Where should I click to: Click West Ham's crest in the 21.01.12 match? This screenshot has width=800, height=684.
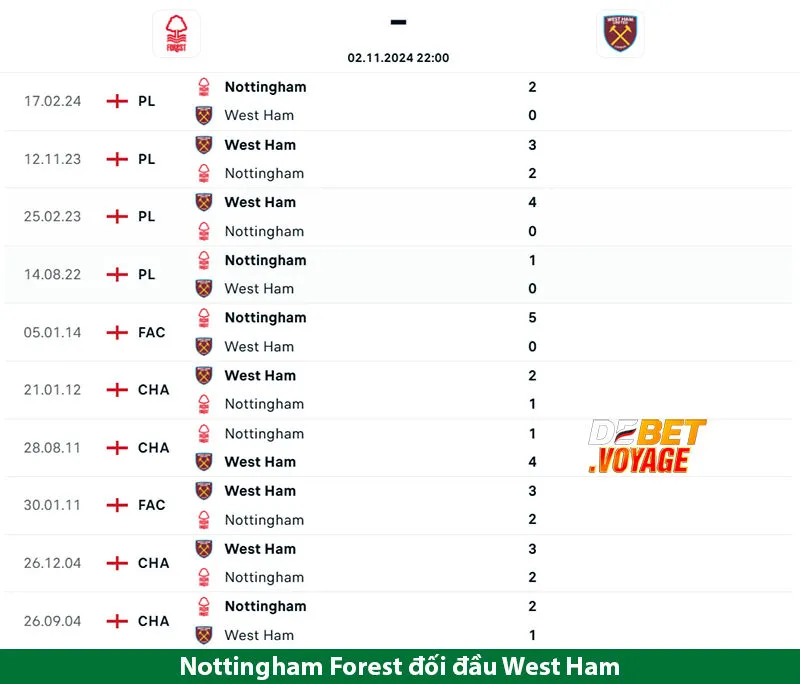(x=204, y=375)
